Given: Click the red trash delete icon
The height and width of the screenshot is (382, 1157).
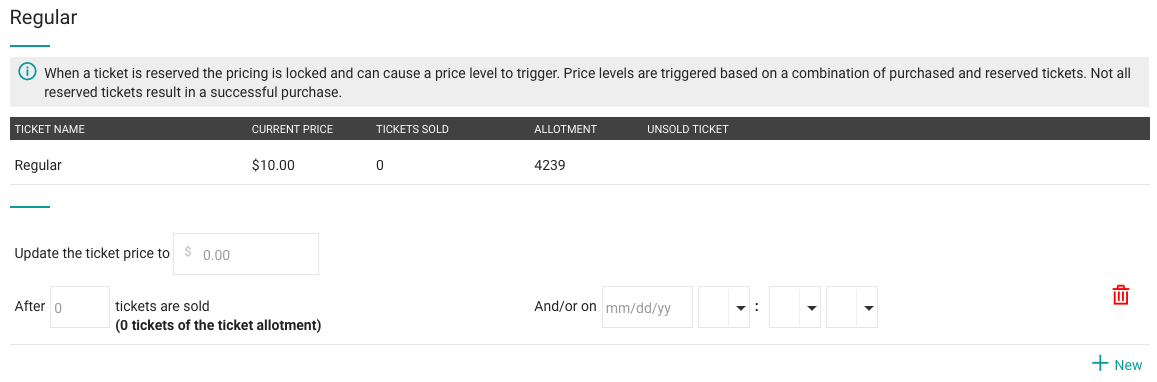Looking at the screenshot, I should tap(1120, 295).
